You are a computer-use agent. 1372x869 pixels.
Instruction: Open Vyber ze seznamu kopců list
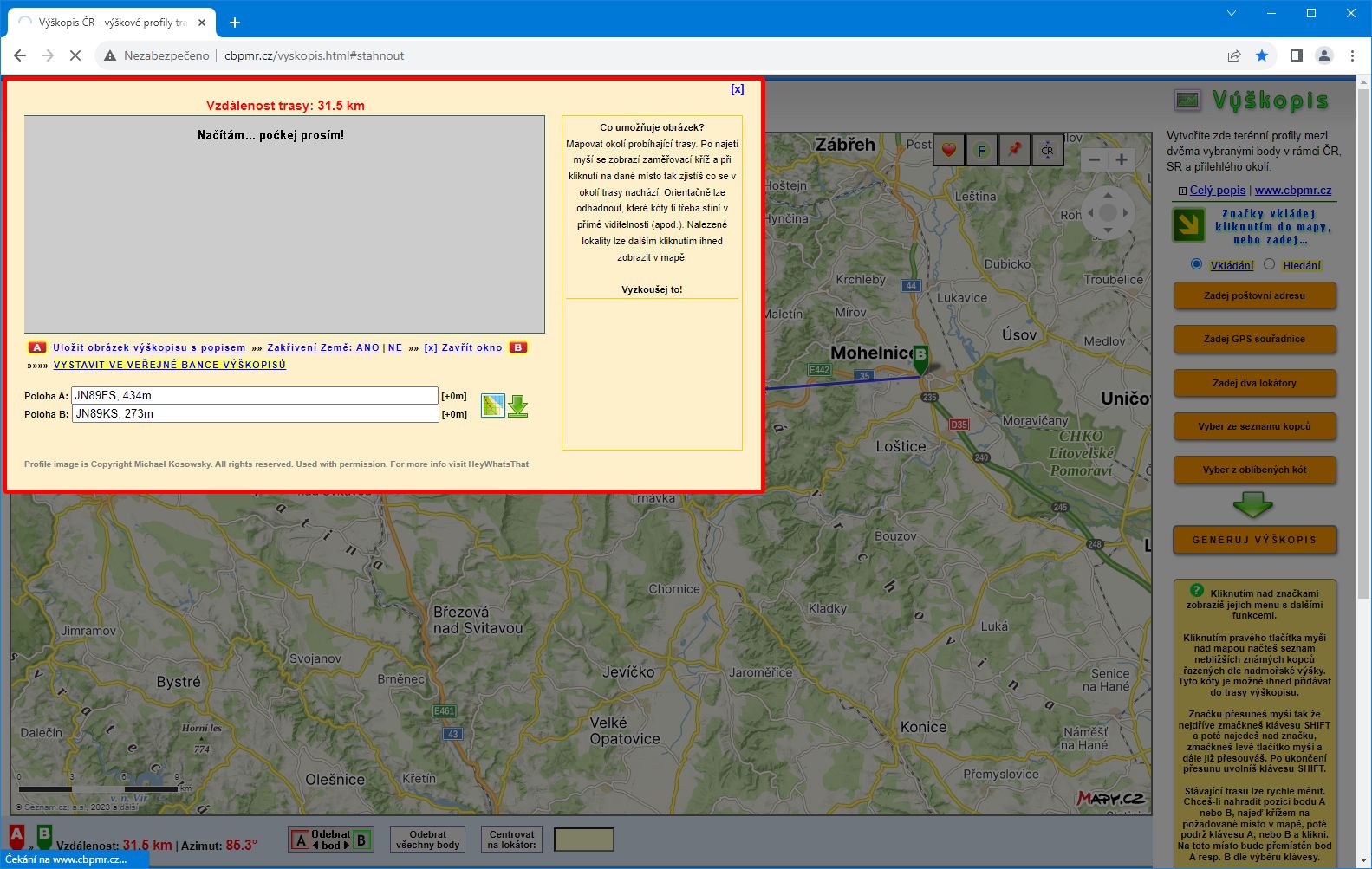pos(1254,426)
